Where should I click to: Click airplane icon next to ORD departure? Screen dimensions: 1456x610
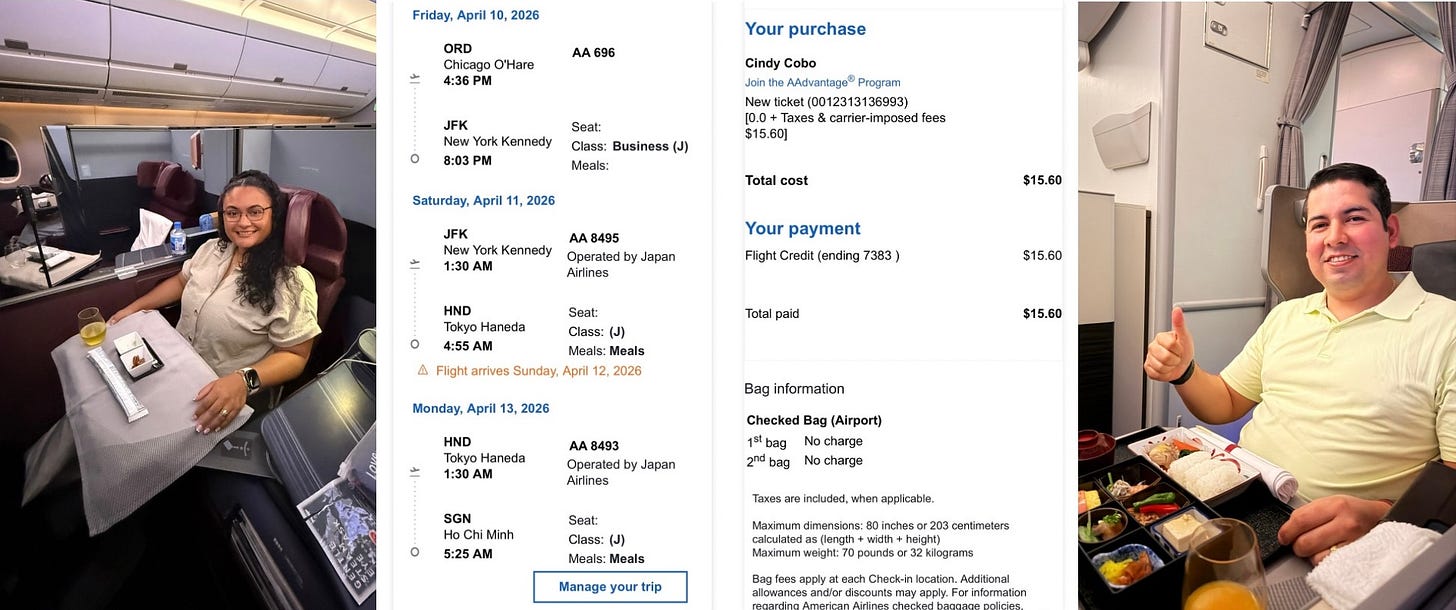coord(415,77)
